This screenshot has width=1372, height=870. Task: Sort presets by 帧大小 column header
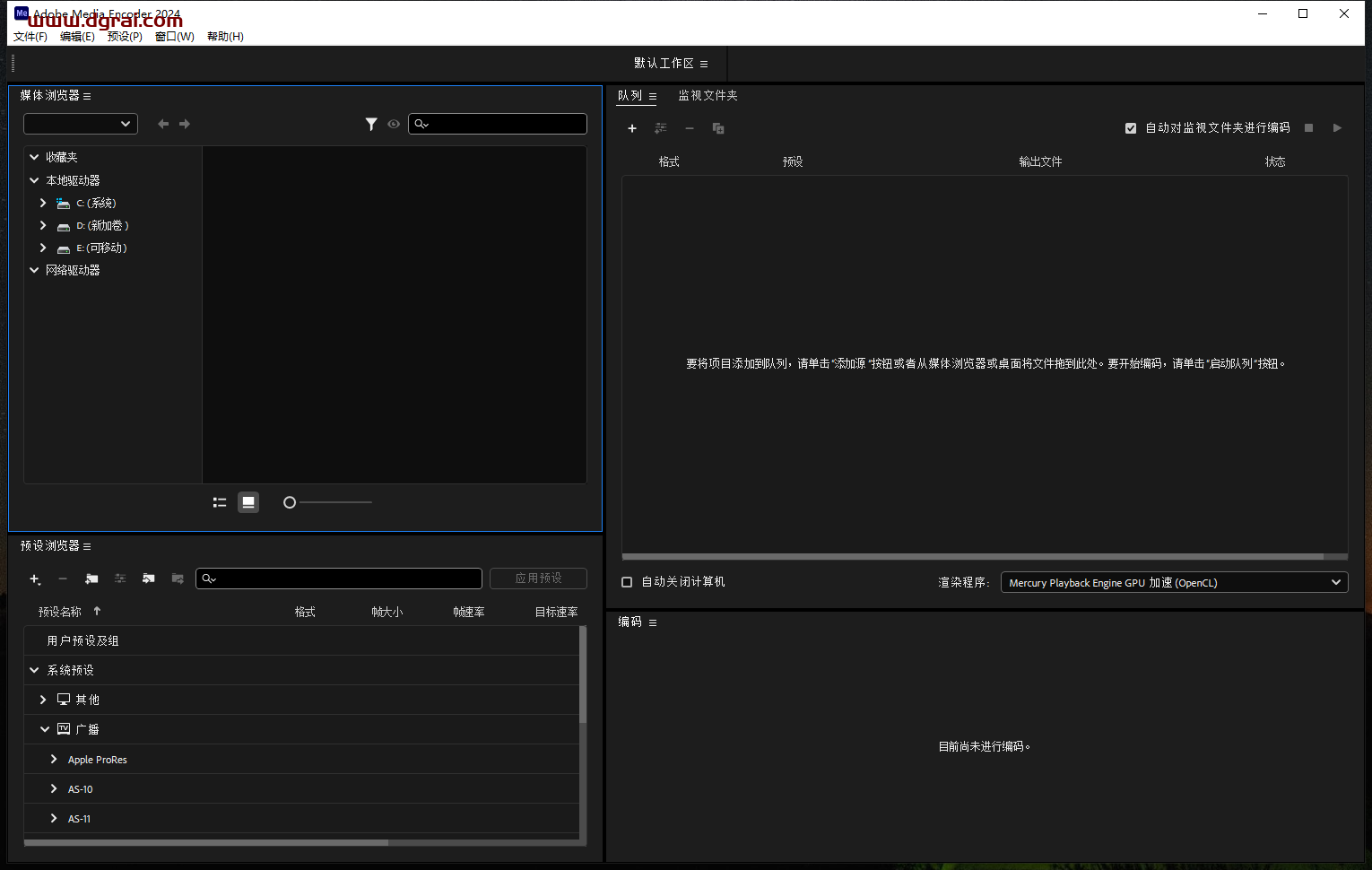tap(387, 612)
